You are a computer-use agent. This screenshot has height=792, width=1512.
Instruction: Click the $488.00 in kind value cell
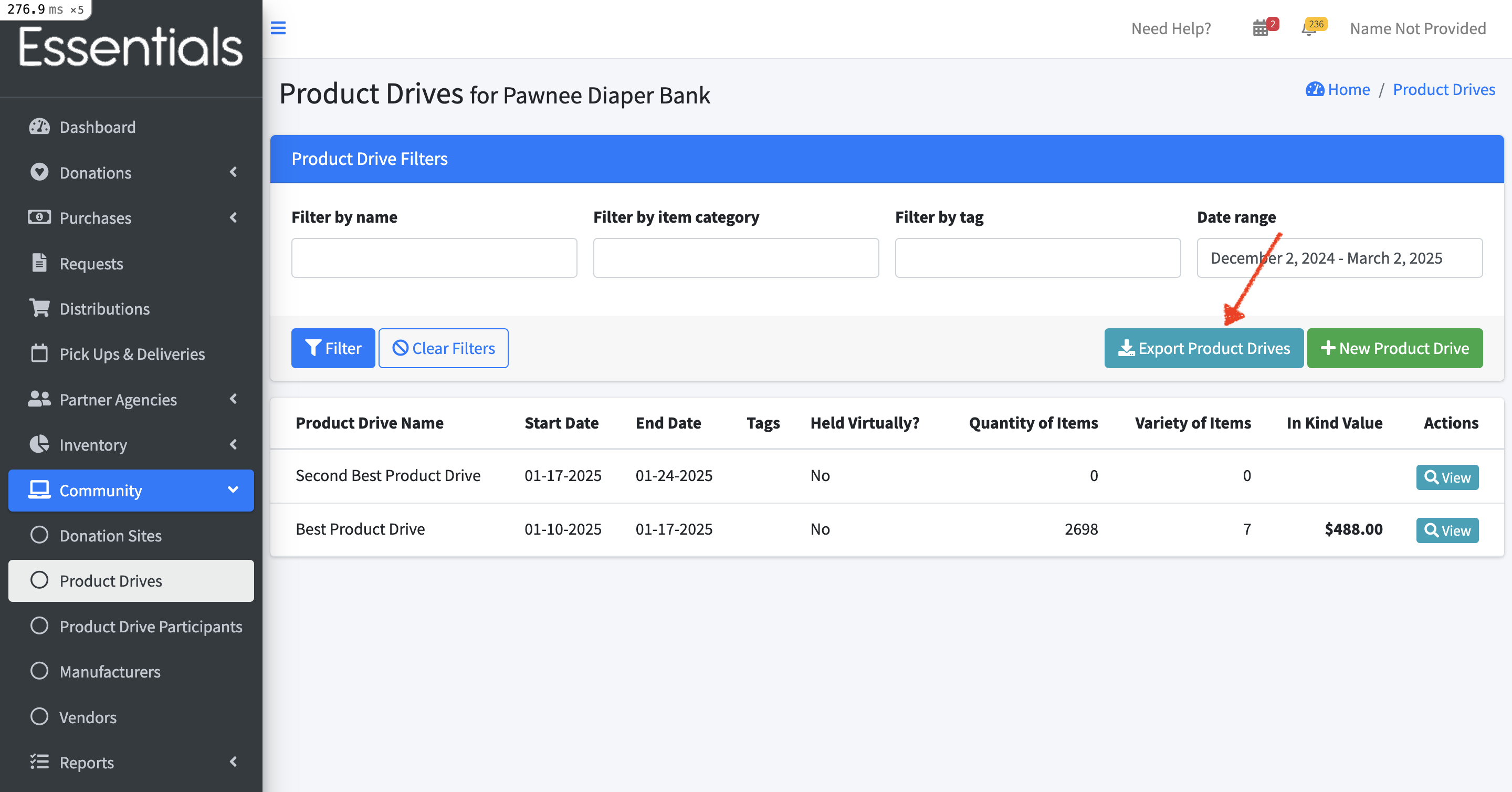(1353, 529)
